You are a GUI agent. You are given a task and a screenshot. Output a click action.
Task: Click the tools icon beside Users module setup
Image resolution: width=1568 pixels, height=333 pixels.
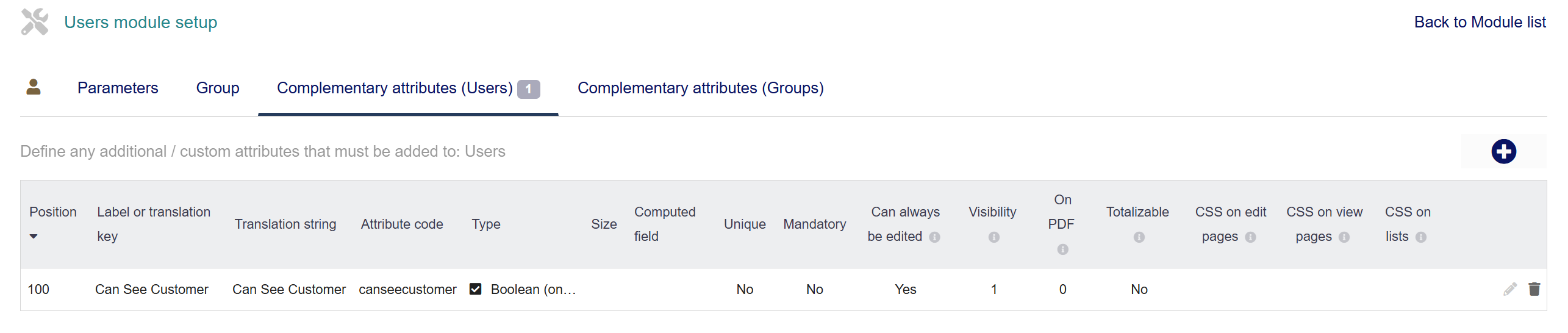click(35, 22)
